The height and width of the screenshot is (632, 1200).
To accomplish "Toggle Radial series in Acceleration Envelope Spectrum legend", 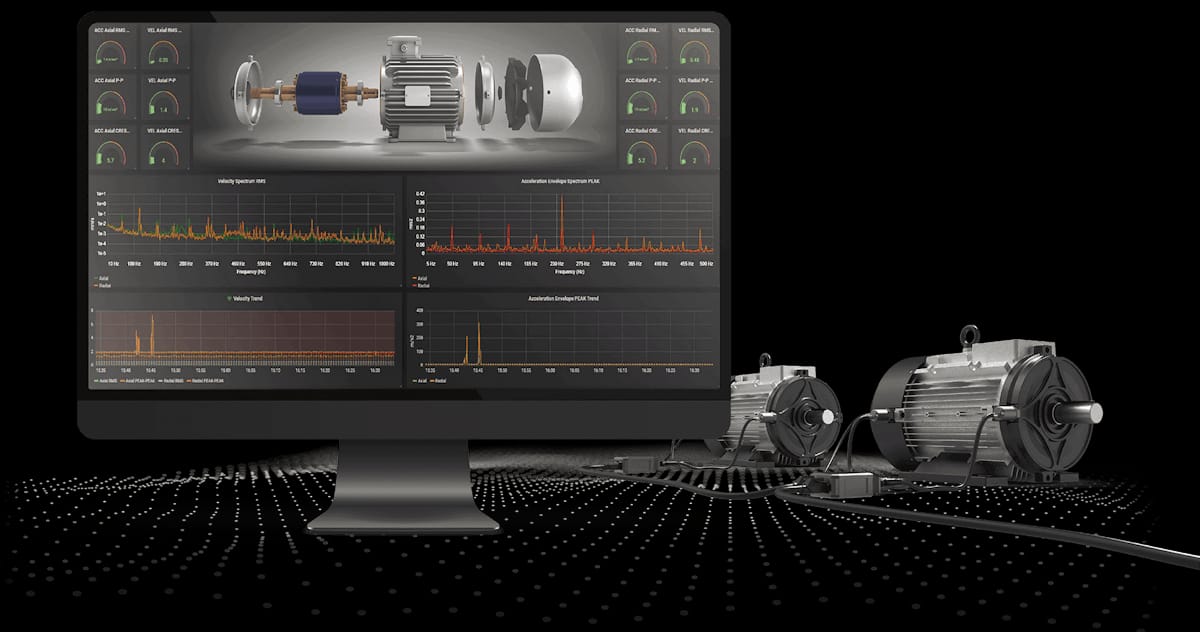I will [x=422, y=284].
